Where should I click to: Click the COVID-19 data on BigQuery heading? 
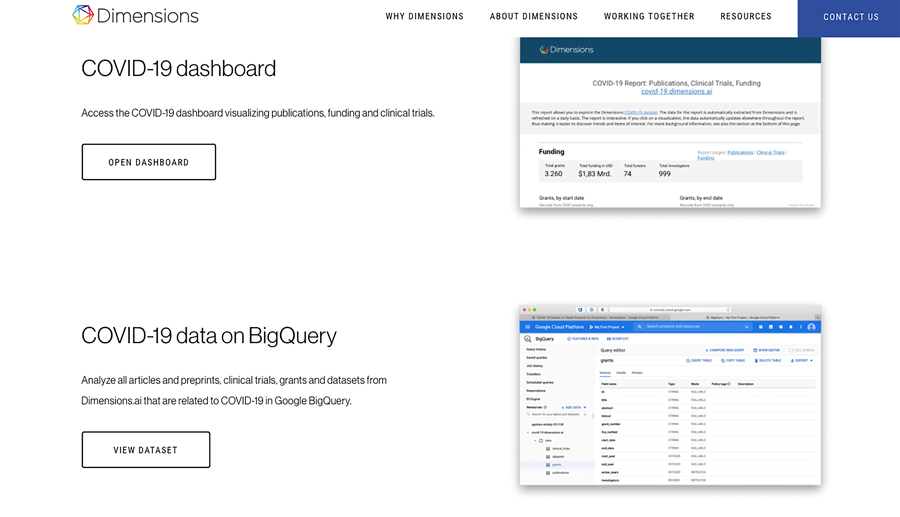pos(209,336)
